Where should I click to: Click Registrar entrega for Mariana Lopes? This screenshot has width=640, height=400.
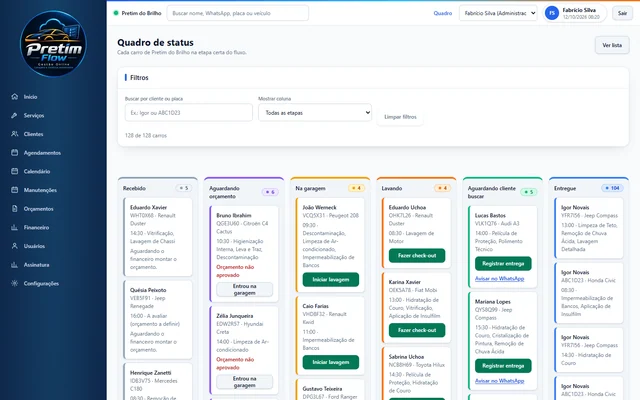[x=503, y=366]
